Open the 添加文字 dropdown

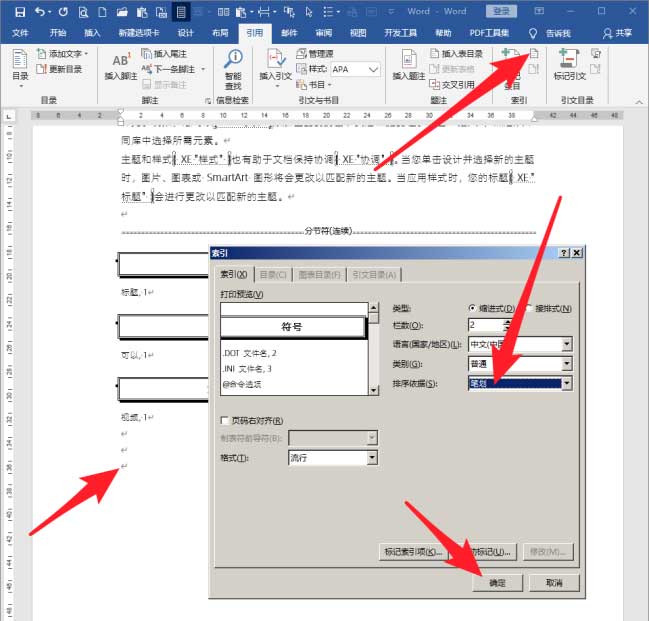click(x=86, y=54)
